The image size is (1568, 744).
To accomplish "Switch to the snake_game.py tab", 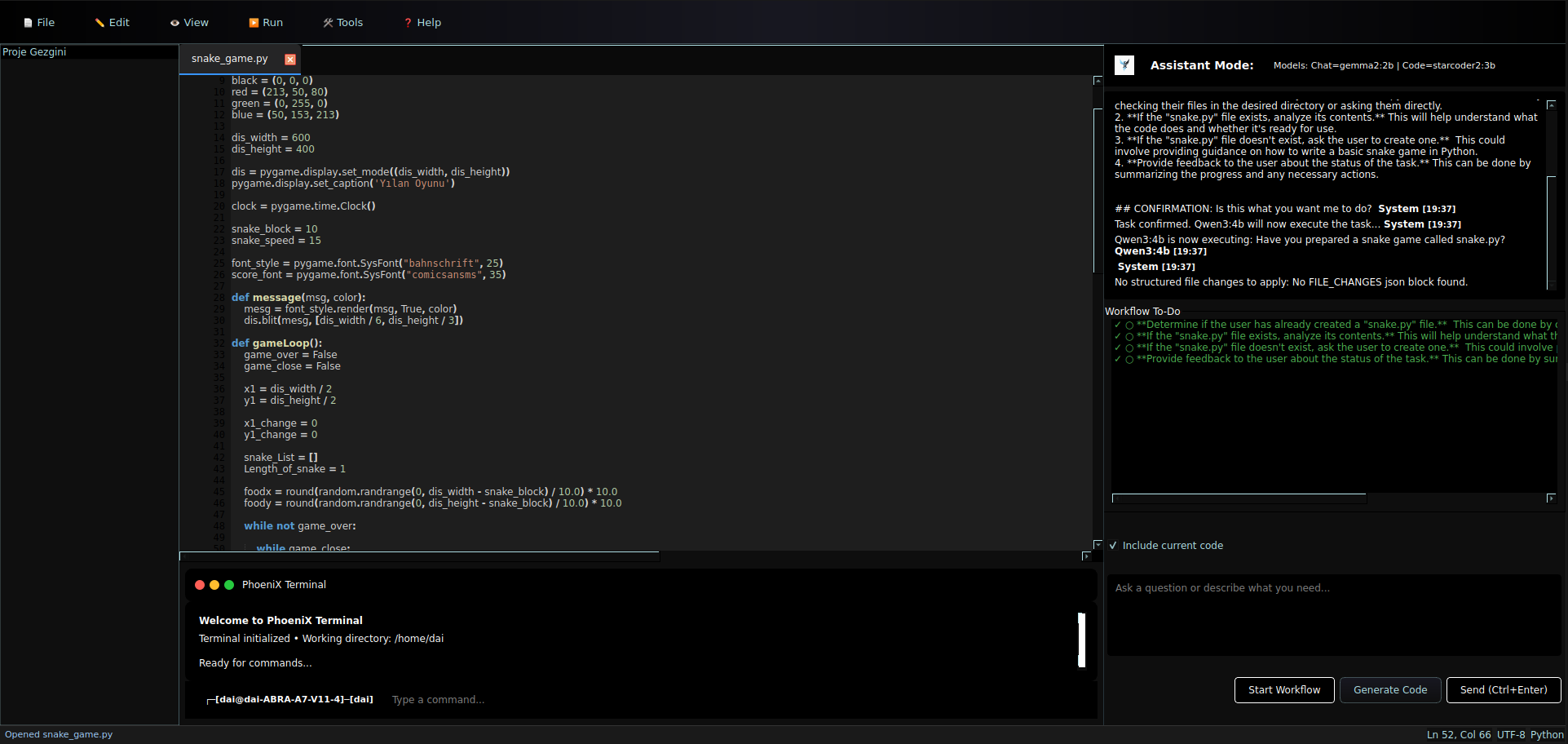I will tap(228, 59).
